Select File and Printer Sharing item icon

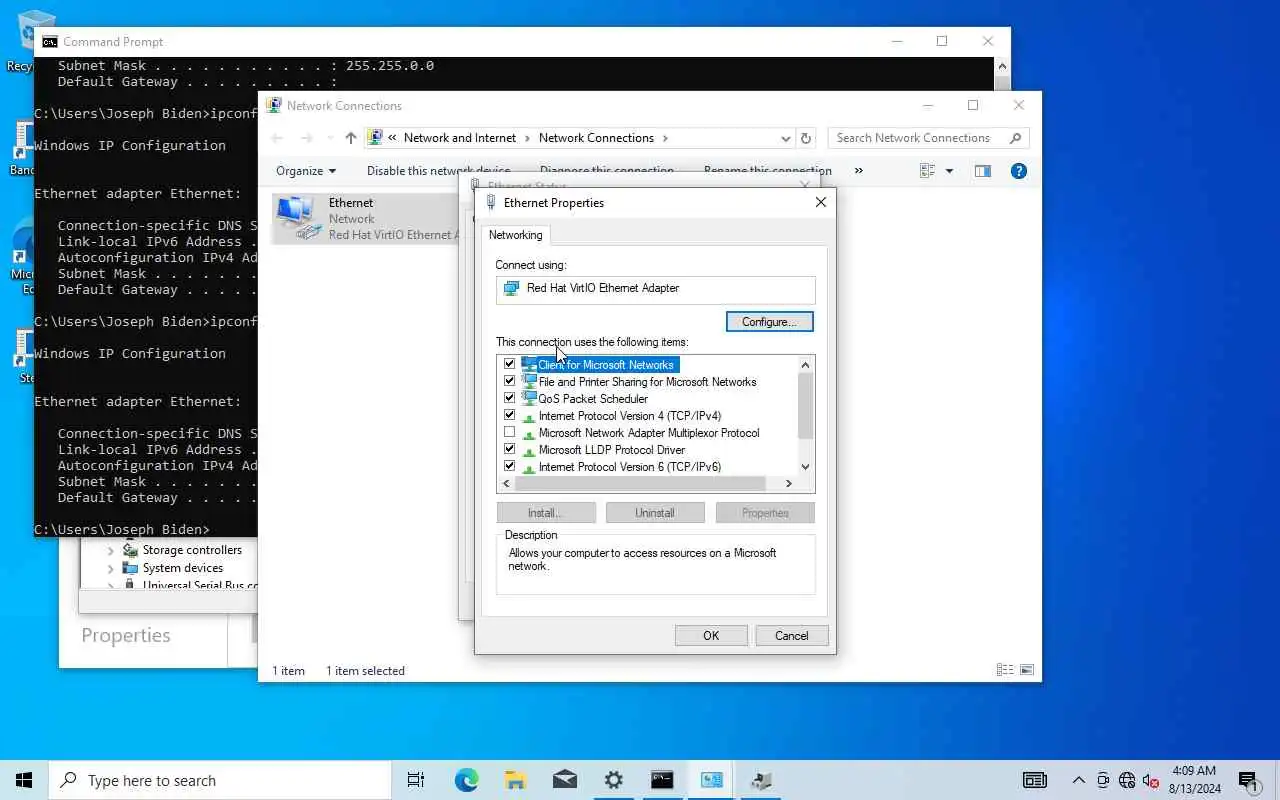(529, 381)
